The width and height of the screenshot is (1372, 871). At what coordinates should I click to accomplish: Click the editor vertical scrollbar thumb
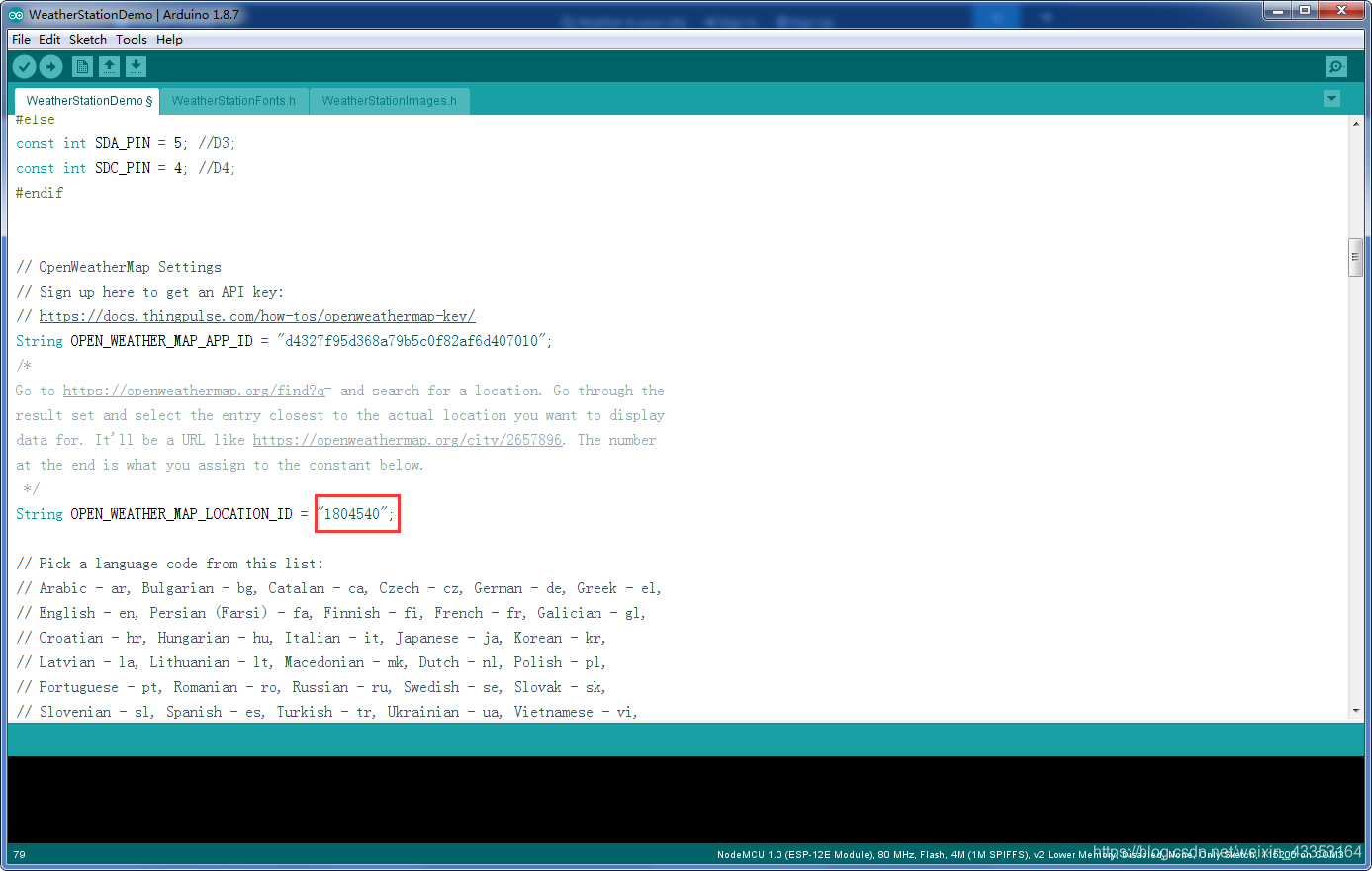pyautogui.click(x=1355, y=256)
